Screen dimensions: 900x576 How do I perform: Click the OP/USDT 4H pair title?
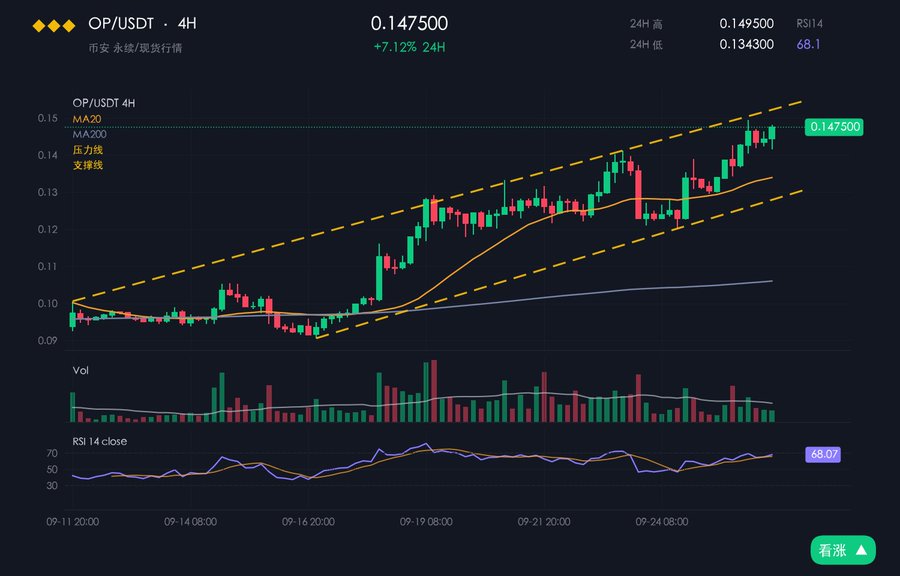pyautogui.click(x=142, y=24)
